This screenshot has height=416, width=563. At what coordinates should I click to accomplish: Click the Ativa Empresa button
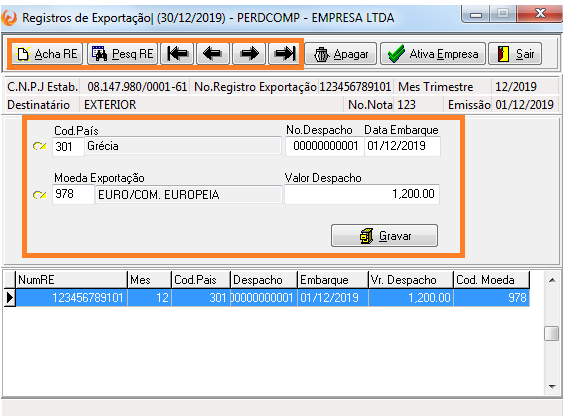(x=433, y=54)
